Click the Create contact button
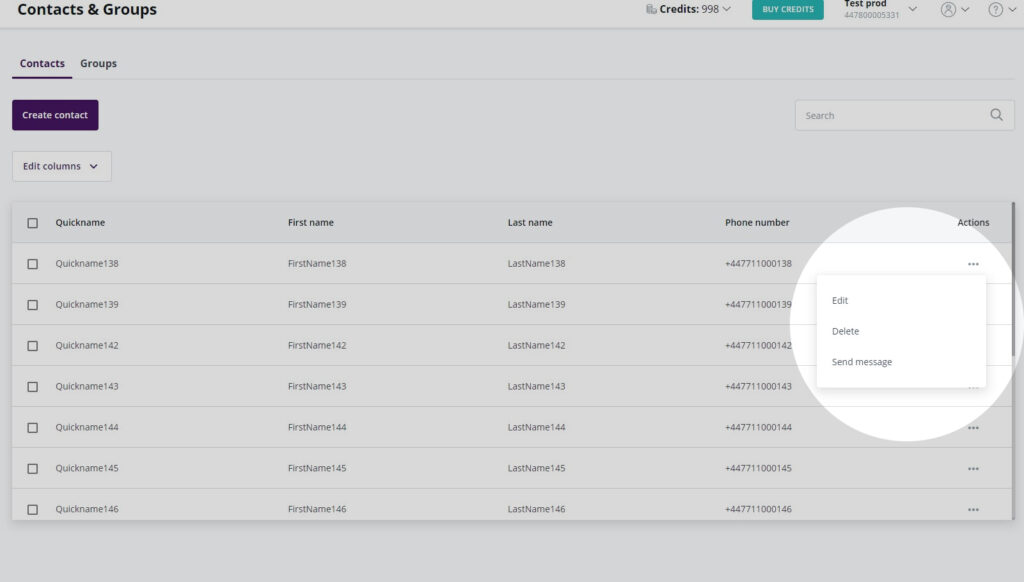 [x=54, y=114]
